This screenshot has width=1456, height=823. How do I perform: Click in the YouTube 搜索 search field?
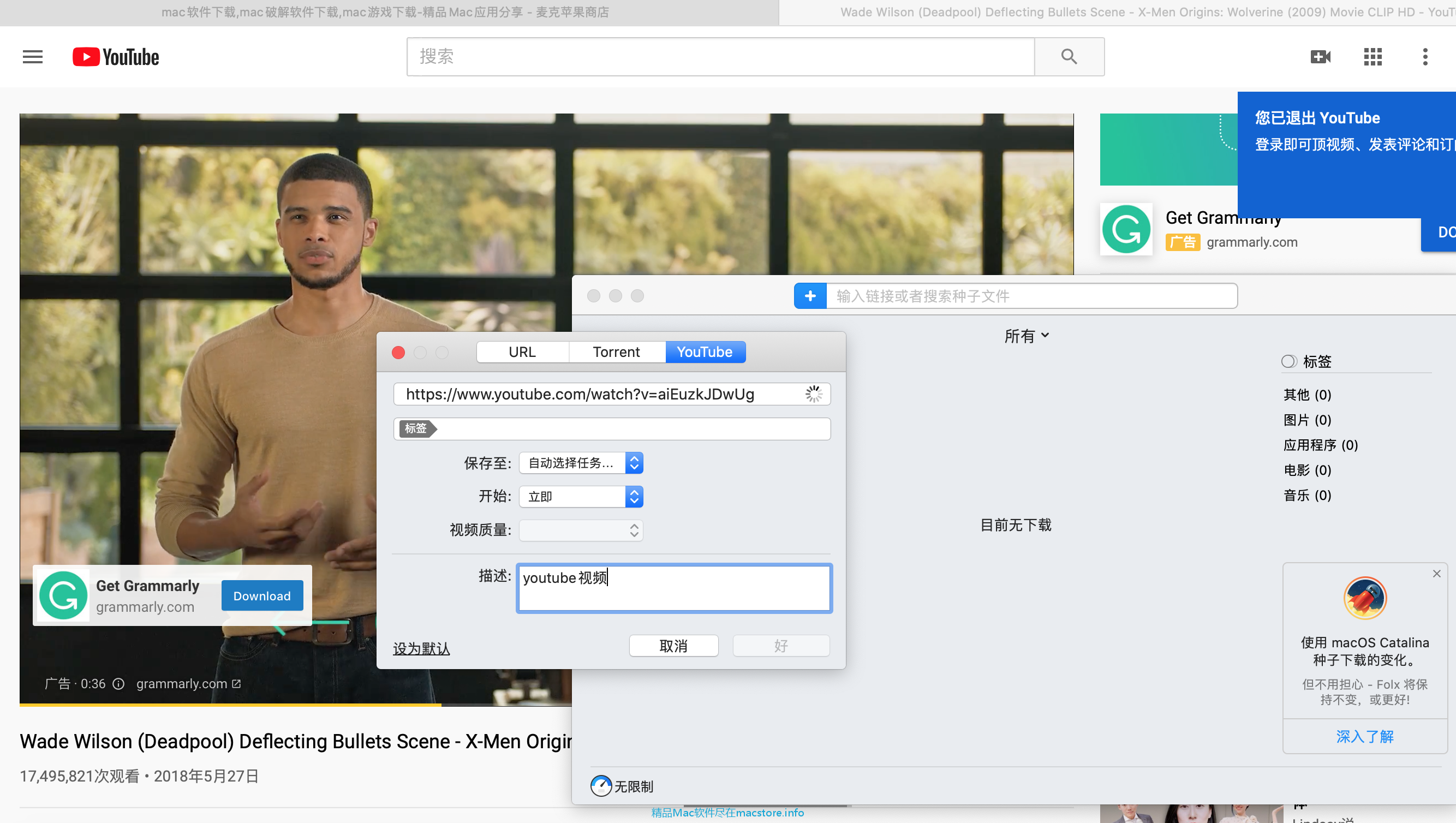point(721,57)
